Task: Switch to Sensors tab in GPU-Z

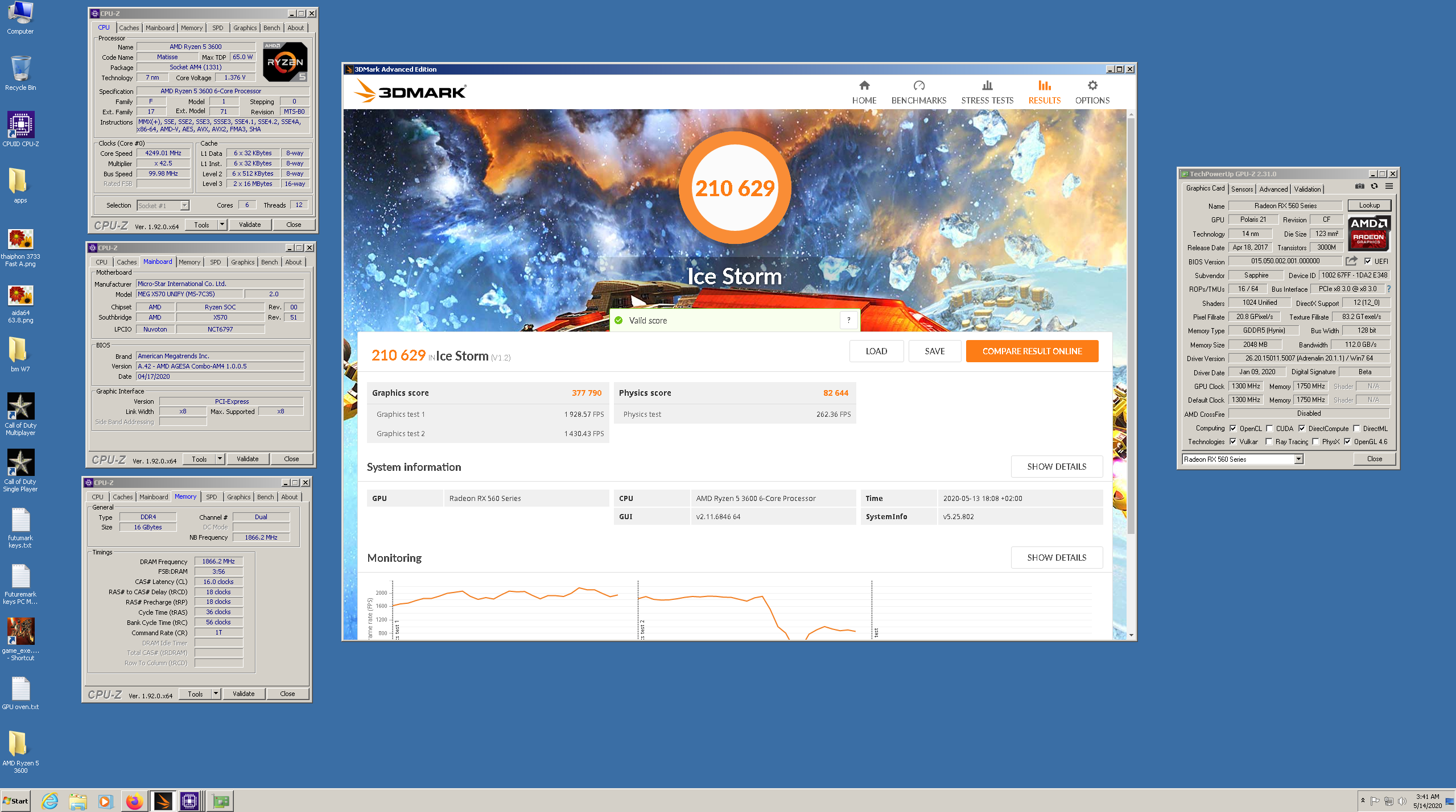Action: [1241, 189]
